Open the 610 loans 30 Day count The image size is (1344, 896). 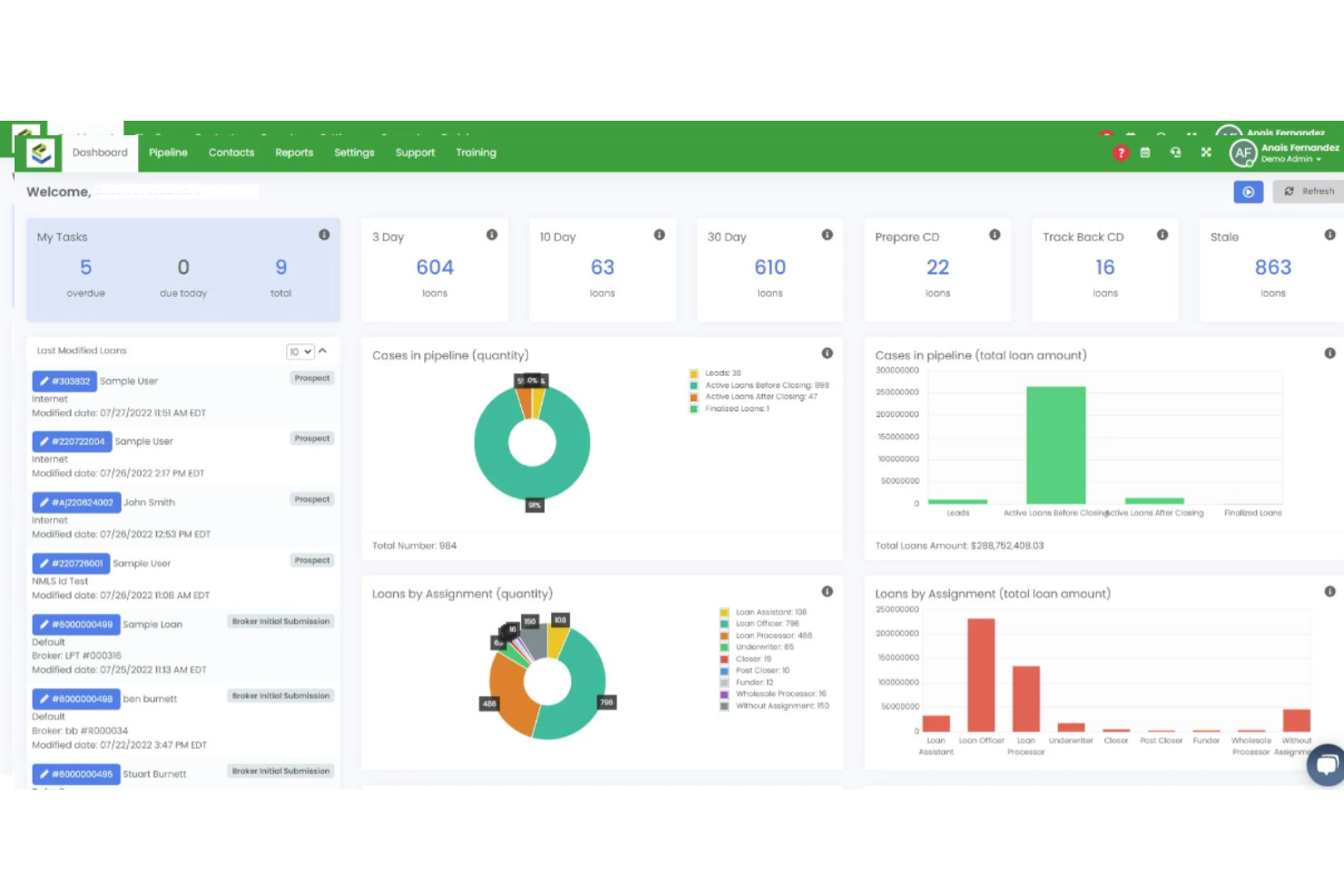point(770,268)
